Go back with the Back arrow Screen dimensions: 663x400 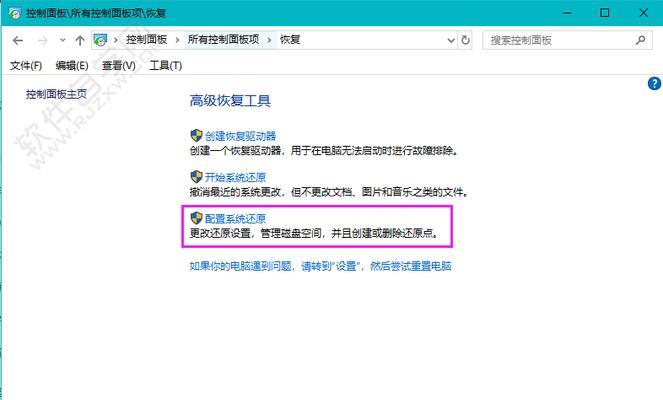(18, 41)
